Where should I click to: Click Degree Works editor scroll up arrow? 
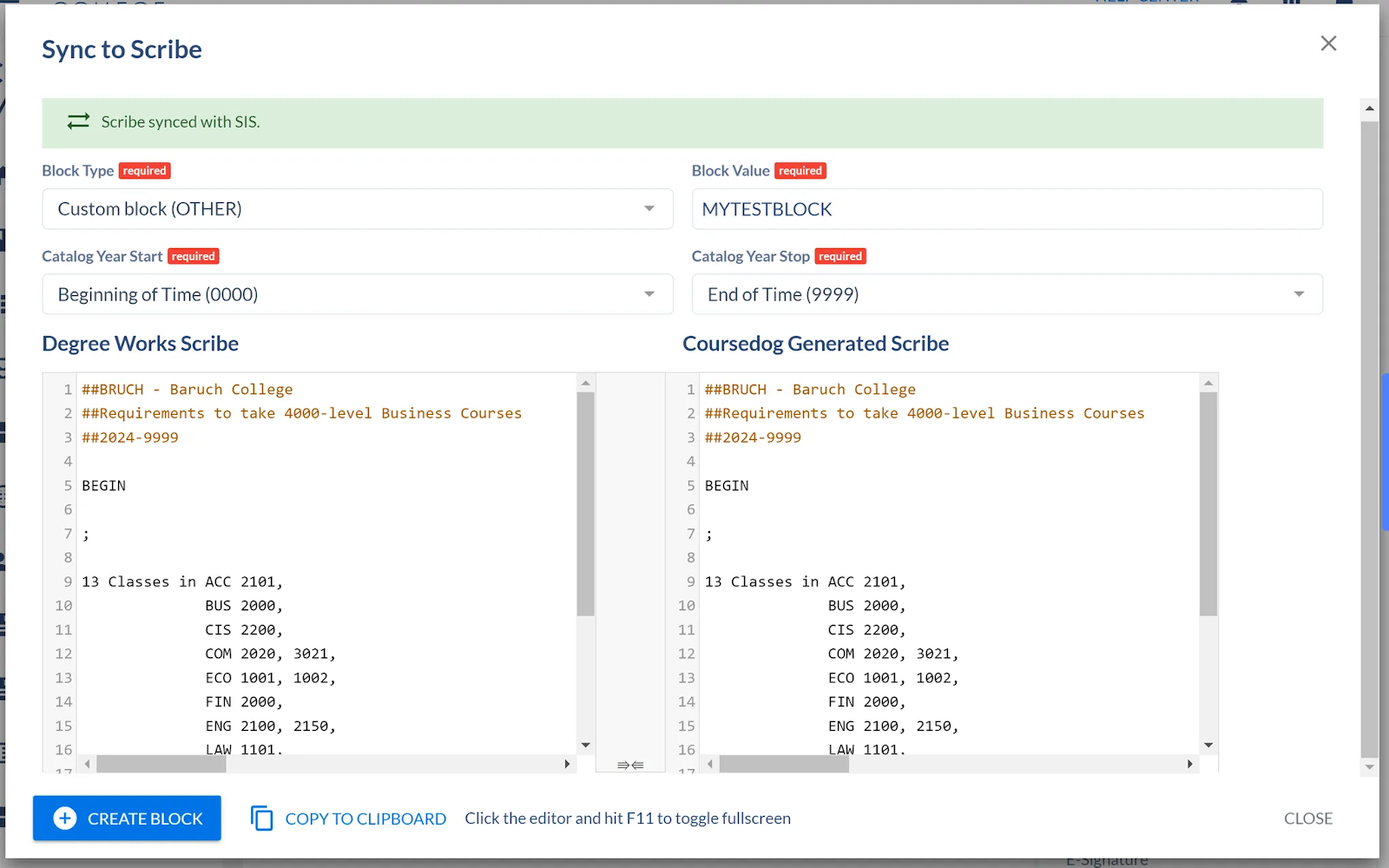[x=586, y=383]
